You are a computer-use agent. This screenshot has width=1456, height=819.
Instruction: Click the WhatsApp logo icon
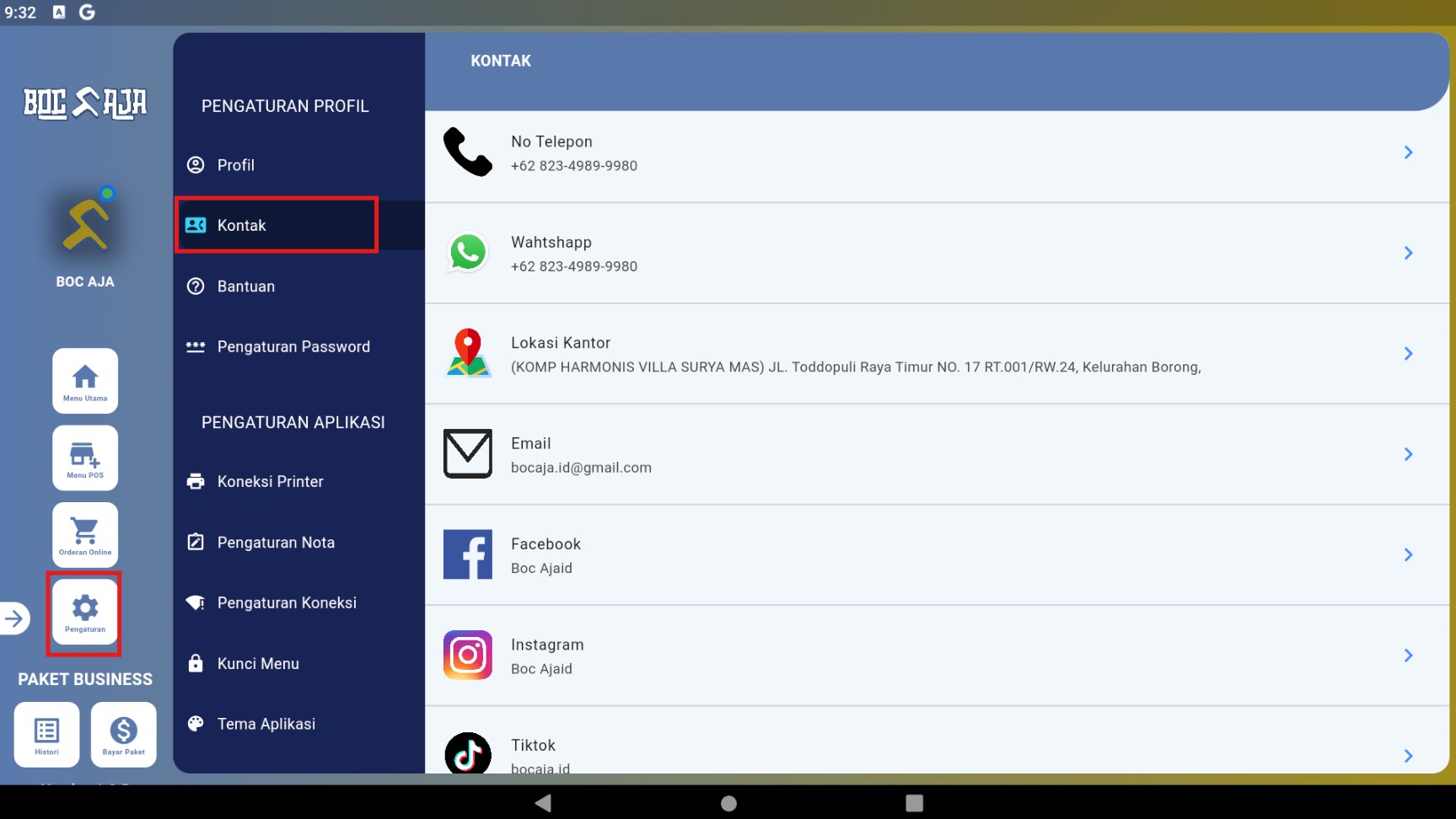tap(468, 253)
